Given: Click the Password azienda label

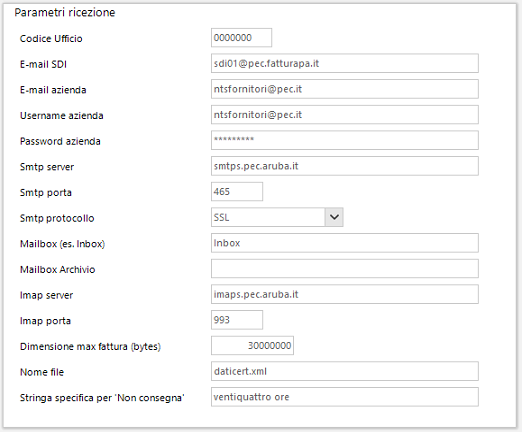Looking at the screenshot, I should click(60, 141).
